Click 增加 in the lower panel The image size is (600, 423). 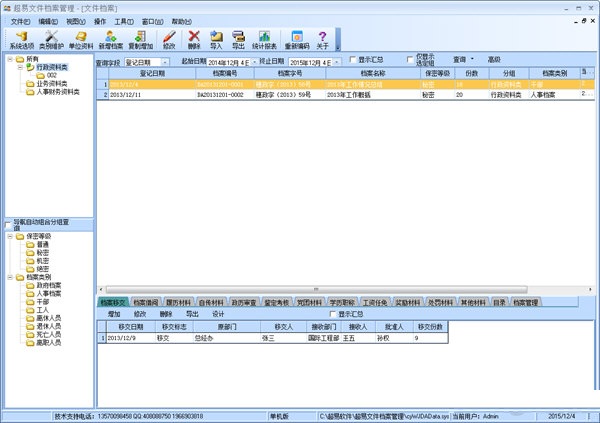coord(111,313)
